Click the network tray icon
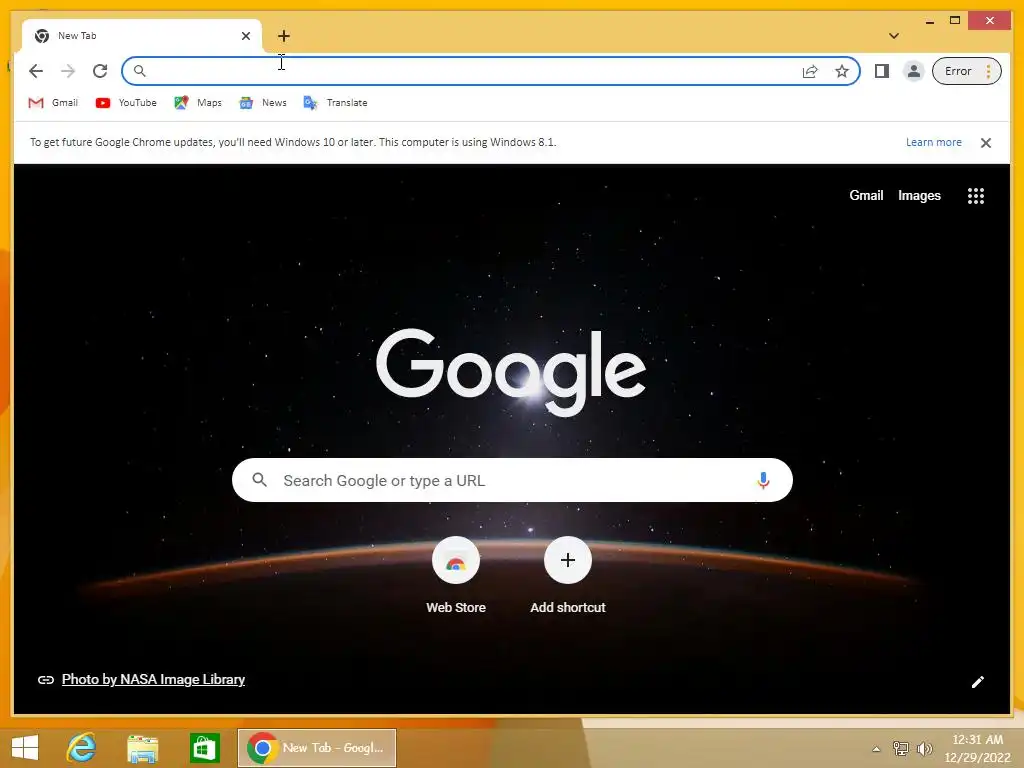The height and width of the screenshot is (768, 1024). [901, 748]
